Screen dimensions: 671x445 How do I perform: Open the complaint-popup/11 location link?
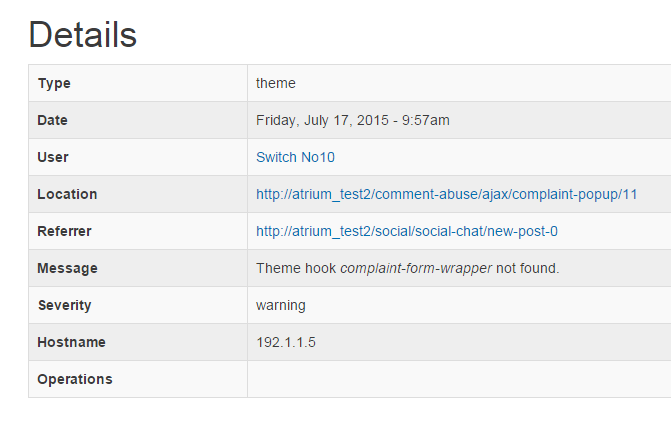447,194
